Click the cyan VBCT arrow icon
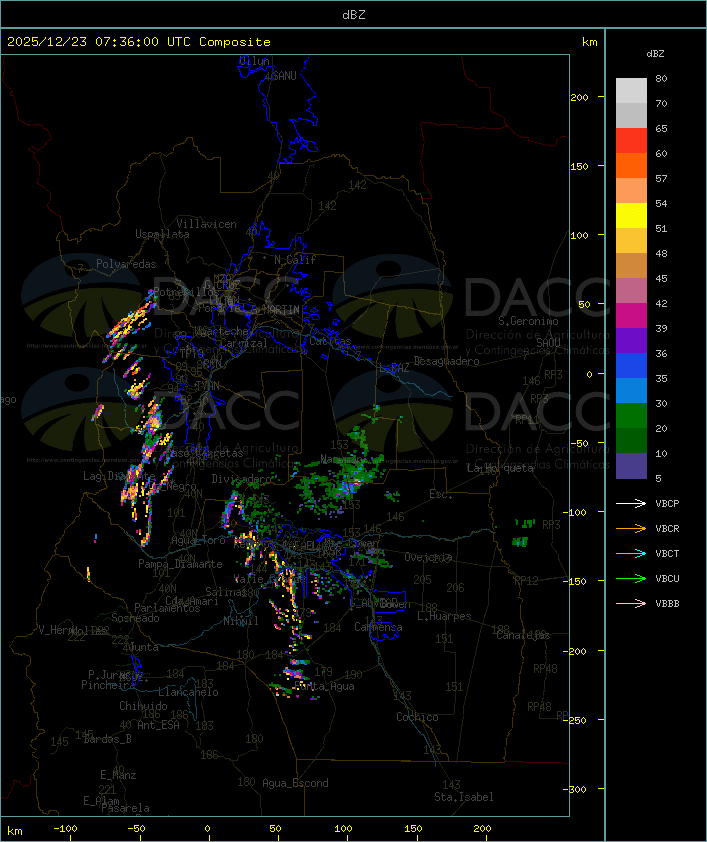 [631, 553]
